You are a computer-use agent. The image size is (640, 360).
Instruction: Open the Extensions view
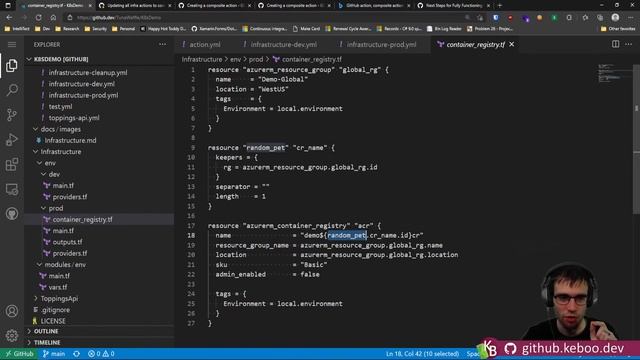coord(12,164)
